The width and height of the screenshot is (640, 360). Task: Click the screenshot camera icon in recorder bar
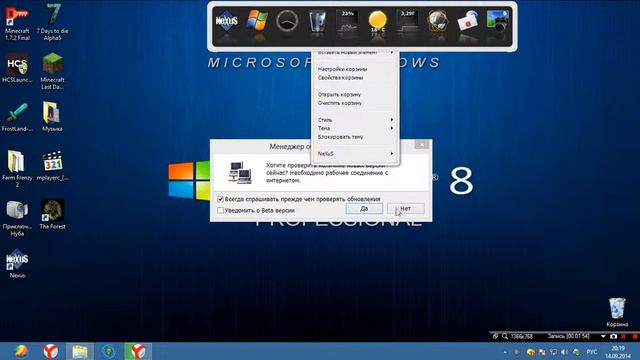coord(613,336)
